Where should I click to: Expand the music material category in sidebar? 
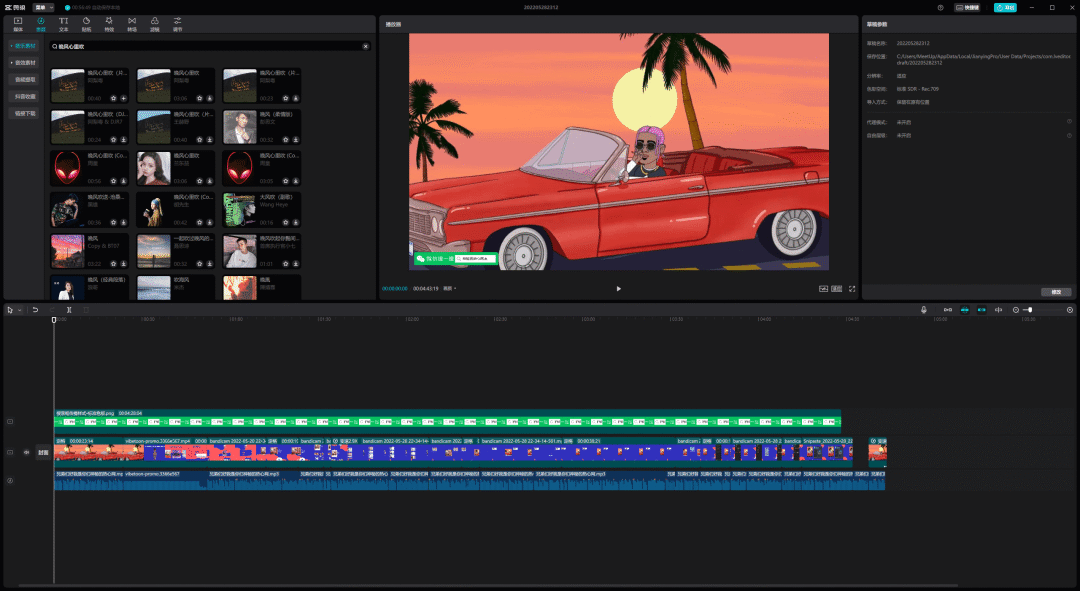click(23, 46)
